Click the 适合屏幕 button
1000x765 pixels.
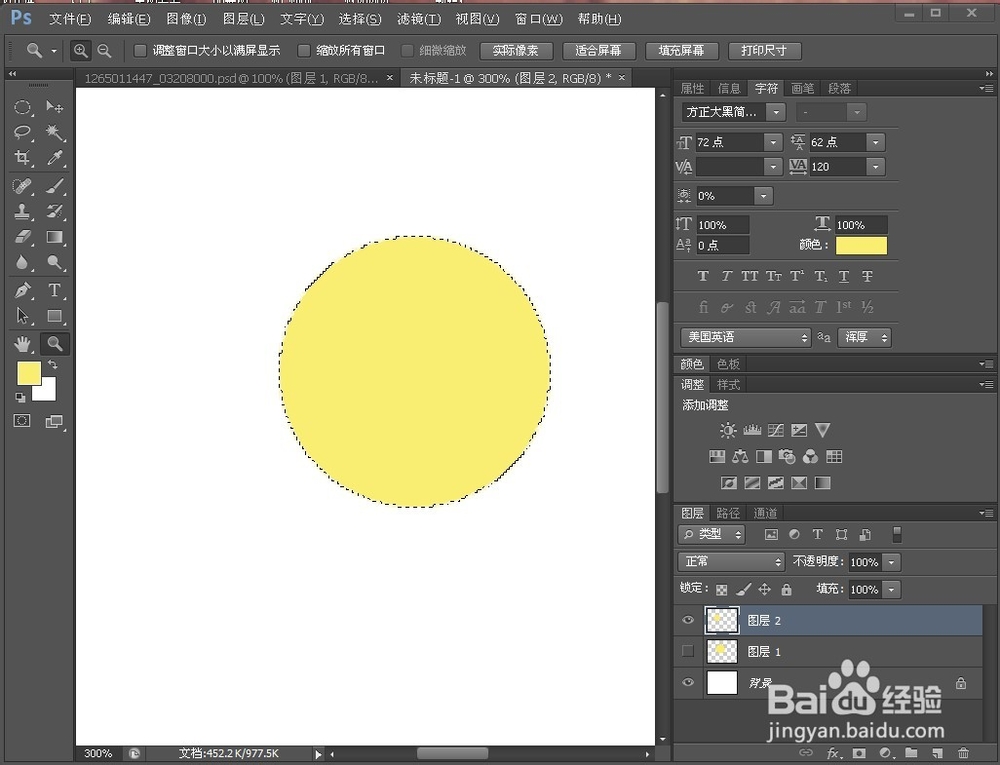tap(598, 50)
